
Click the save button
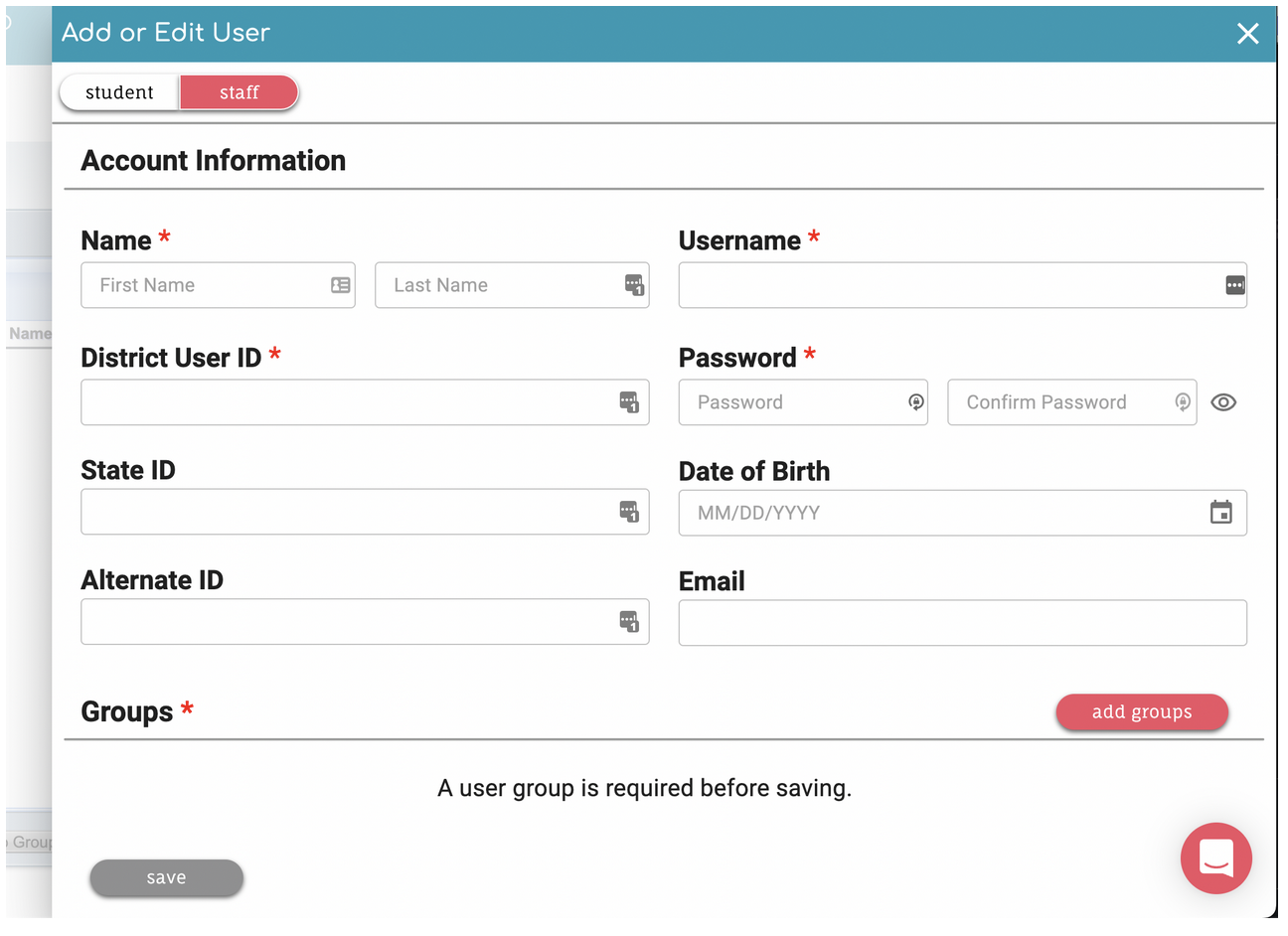(166, 878)
